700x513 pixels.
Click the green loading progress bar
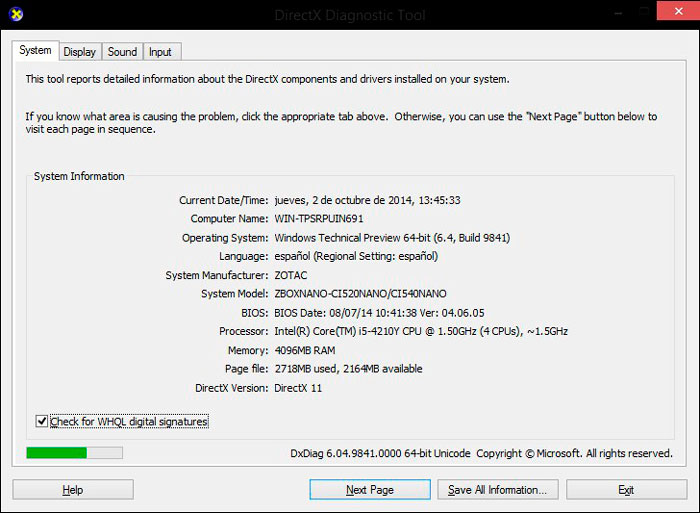[73, 453]
